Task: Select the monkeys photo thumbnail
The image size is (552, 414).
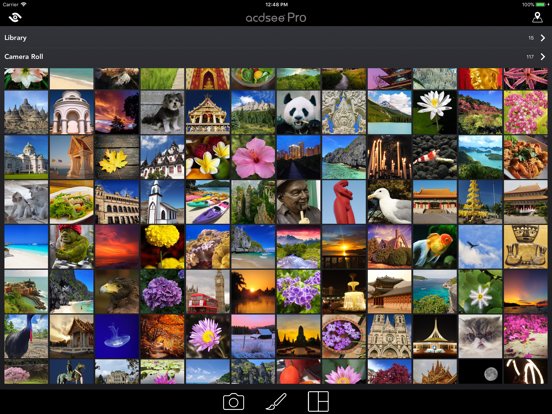Action: tap(26, 202)
